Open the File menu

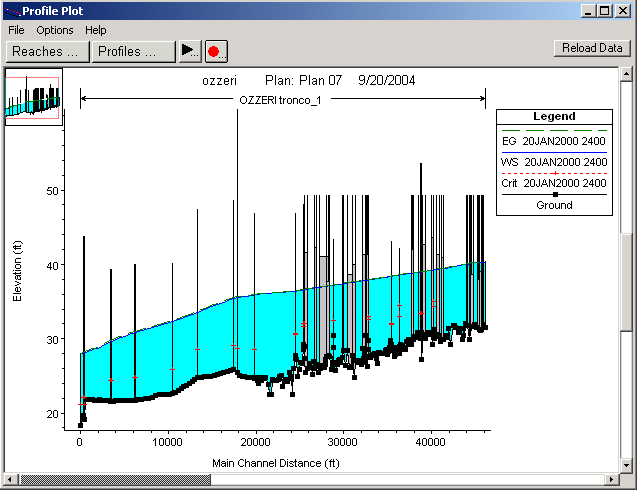[x=16, y=30]
